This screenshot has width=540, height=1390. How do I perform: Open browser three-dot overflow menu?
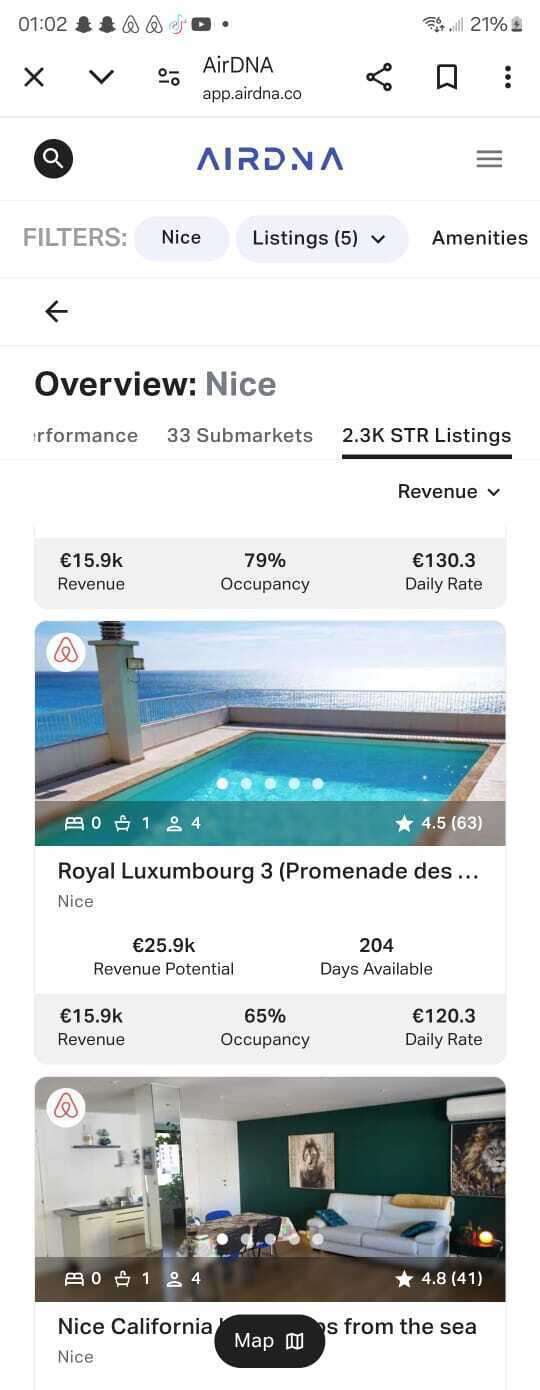click(508, 78)
